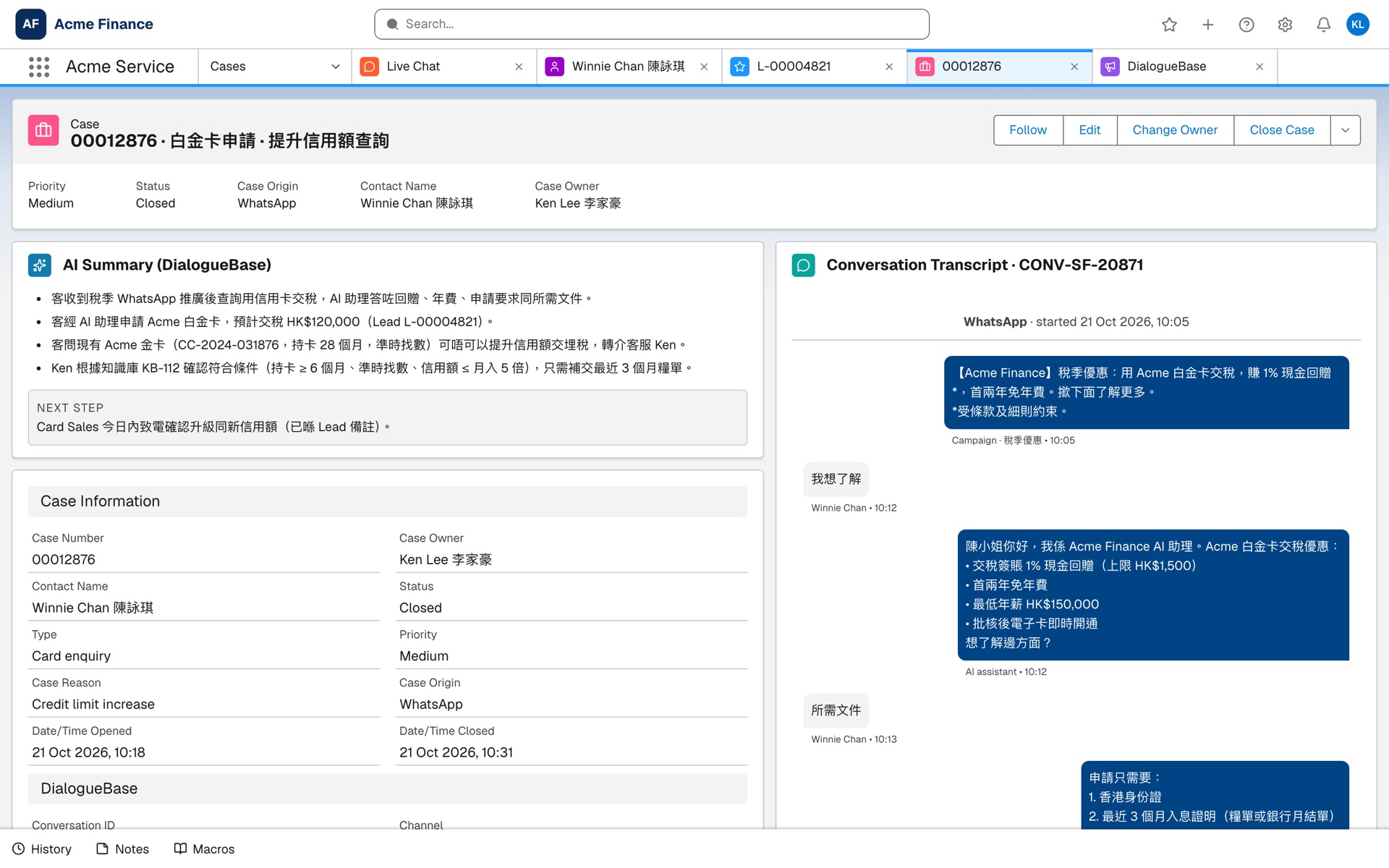The height and width of the screenshot is (868, 1389).
Task: Close the Winnie Chan tab
Action: pos(704,67)
